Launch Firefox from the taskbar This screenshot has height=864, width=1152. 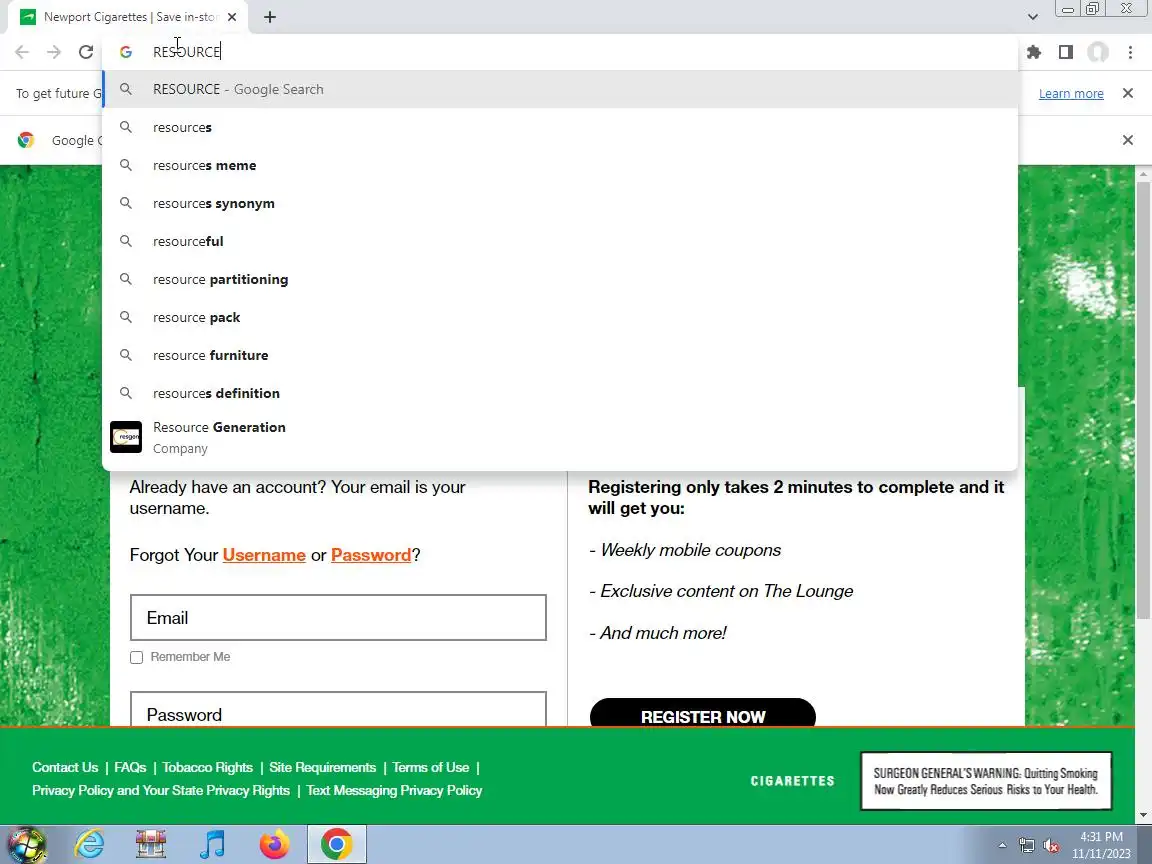click(x=274, y=844)
